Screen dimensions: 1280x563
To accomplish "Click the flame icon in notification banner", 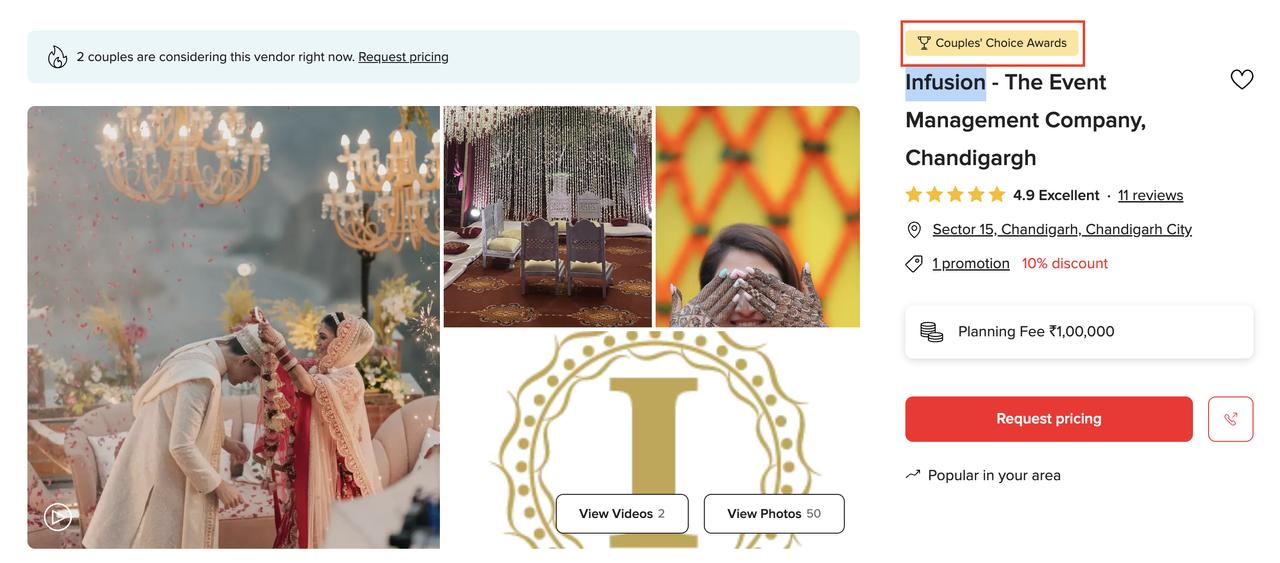I will point(58,57).
